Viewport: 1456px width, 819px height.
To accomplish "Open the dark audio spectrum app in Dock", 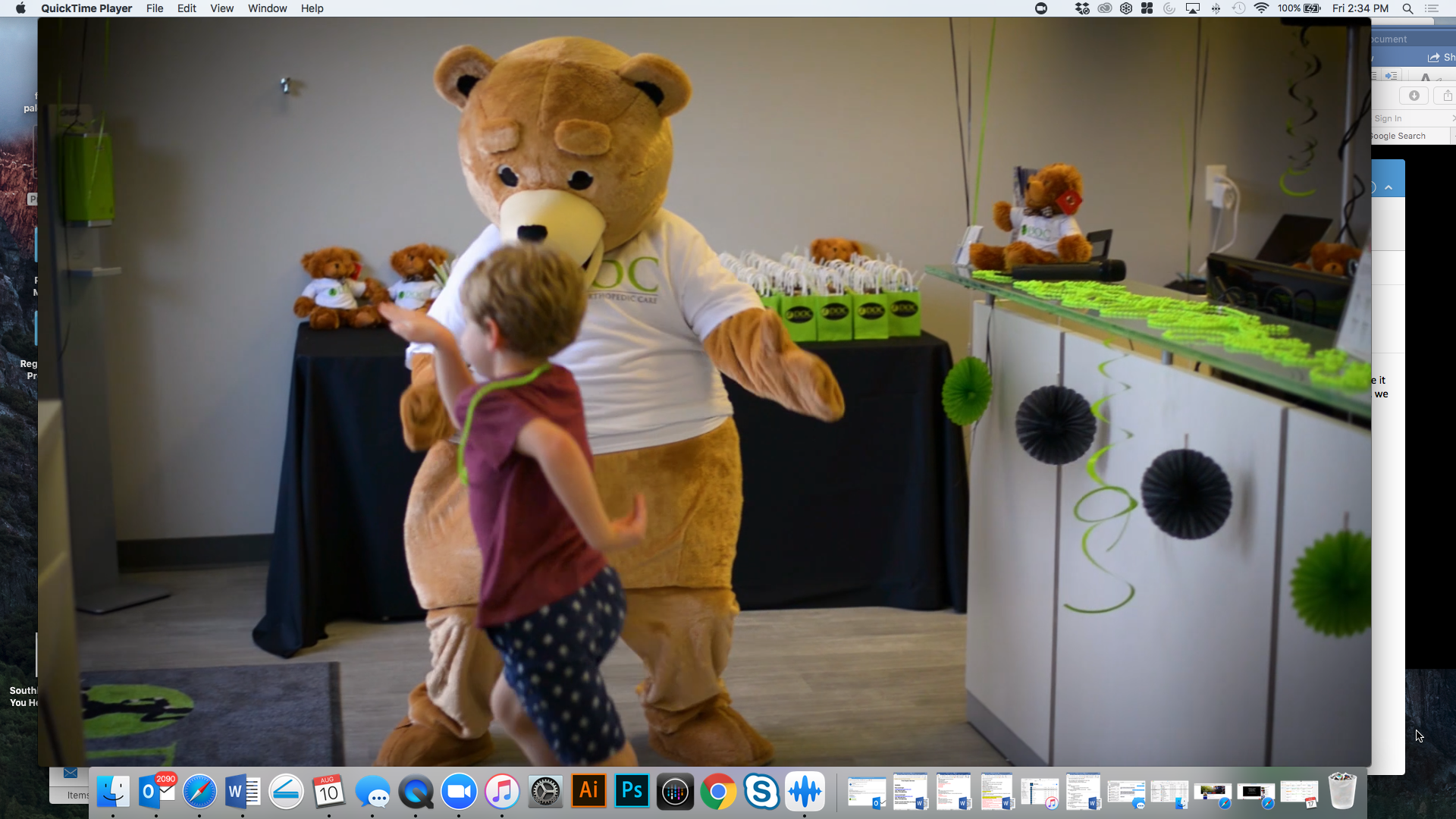I will point(675,792).
